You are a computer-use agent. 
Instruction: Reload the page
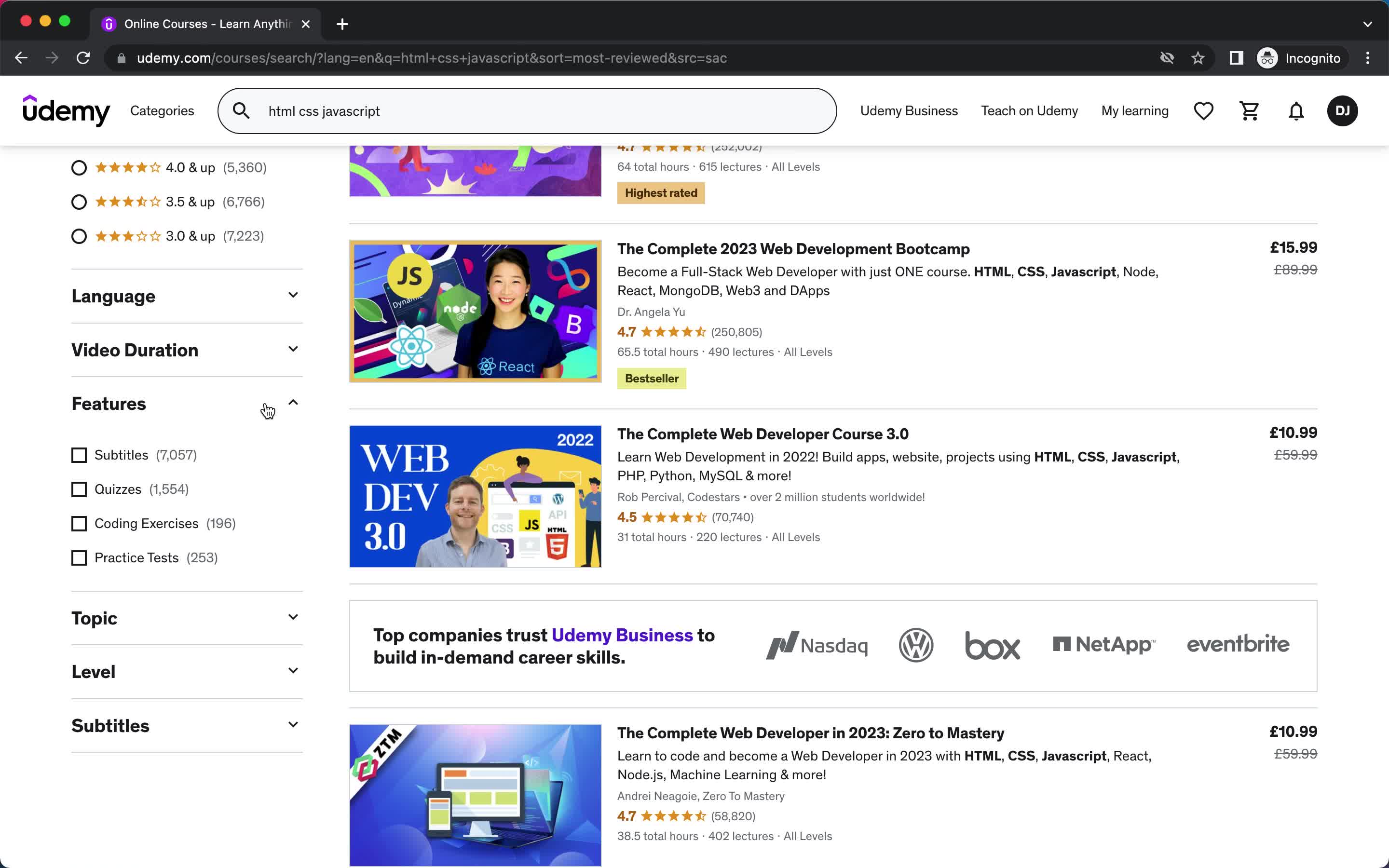(83, 58)
